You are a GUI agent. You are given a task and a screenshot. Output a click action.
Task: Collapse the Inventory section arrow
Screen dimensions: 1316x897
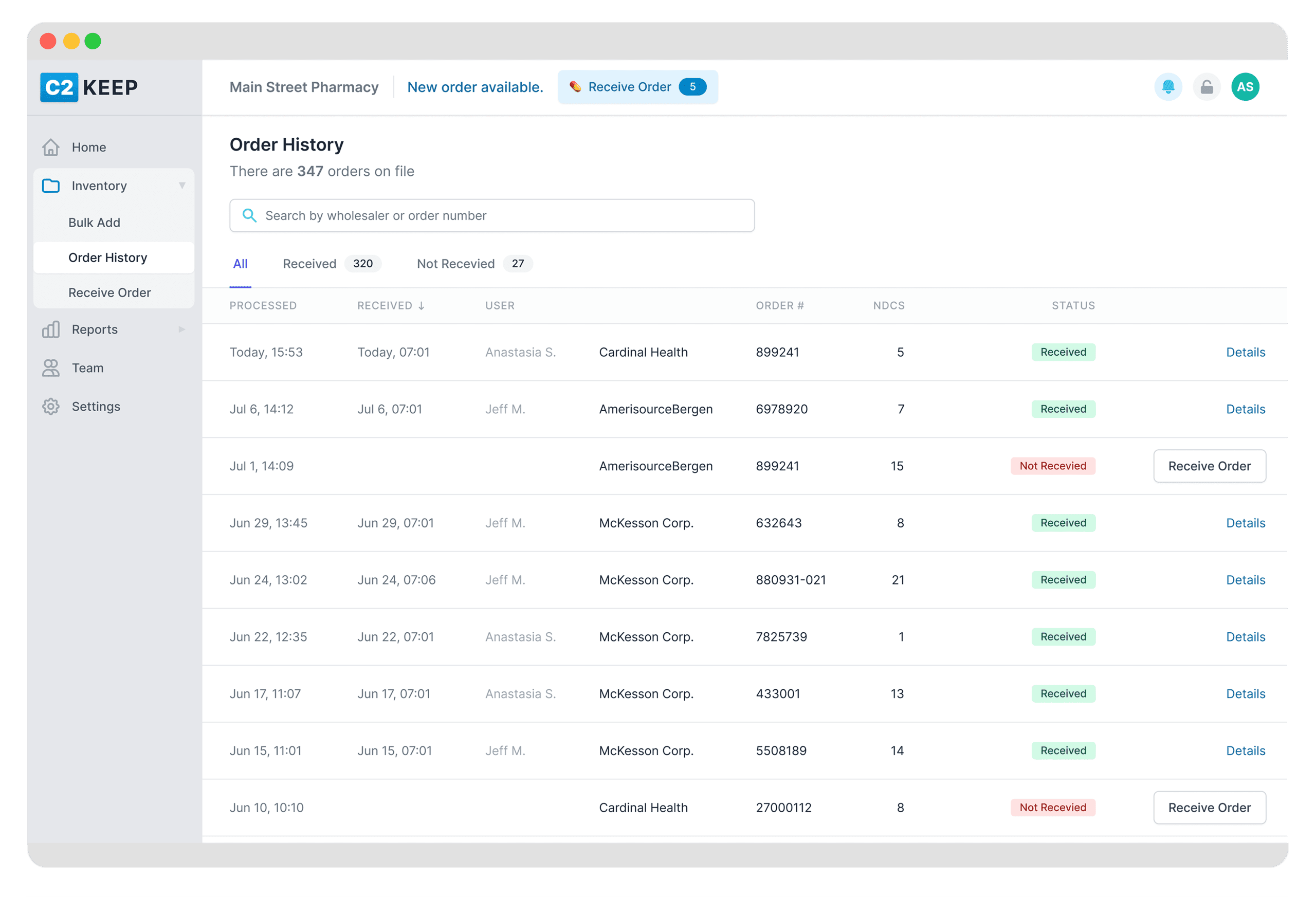182,186
